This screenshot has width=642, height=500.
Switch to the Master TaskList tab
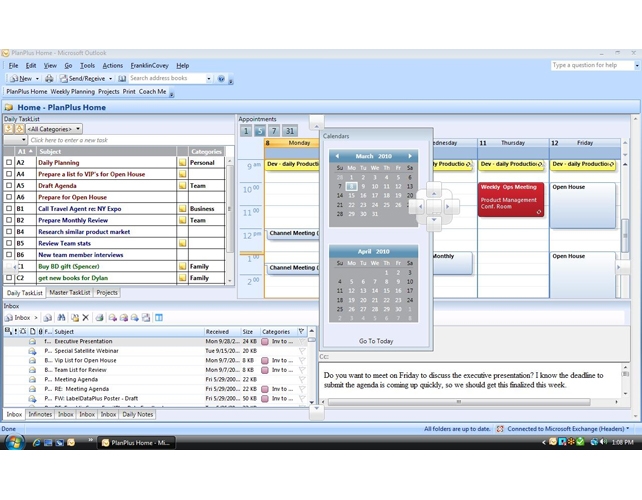[x=70, y=292]
